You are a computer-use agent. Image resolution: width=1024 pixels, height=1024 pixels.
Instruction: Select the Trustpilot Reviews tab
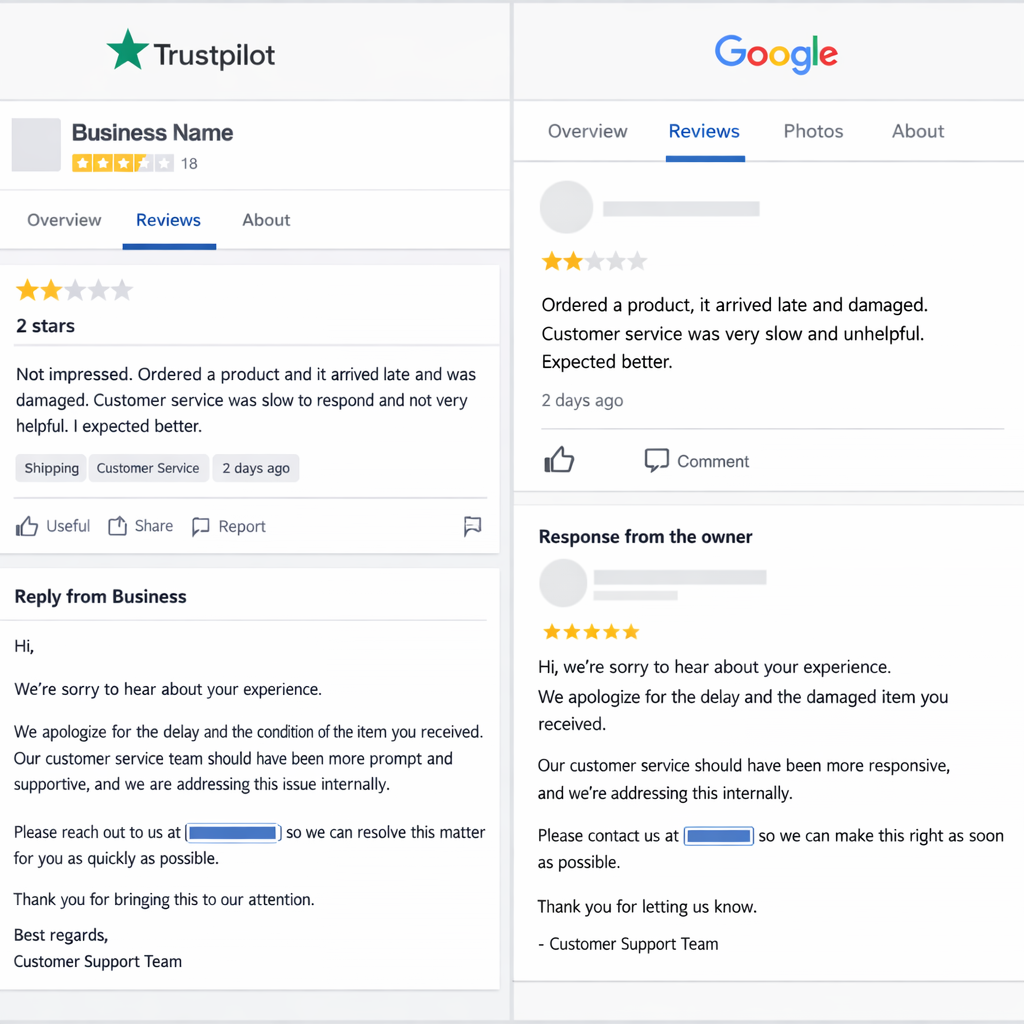click(x=168, y=220)
